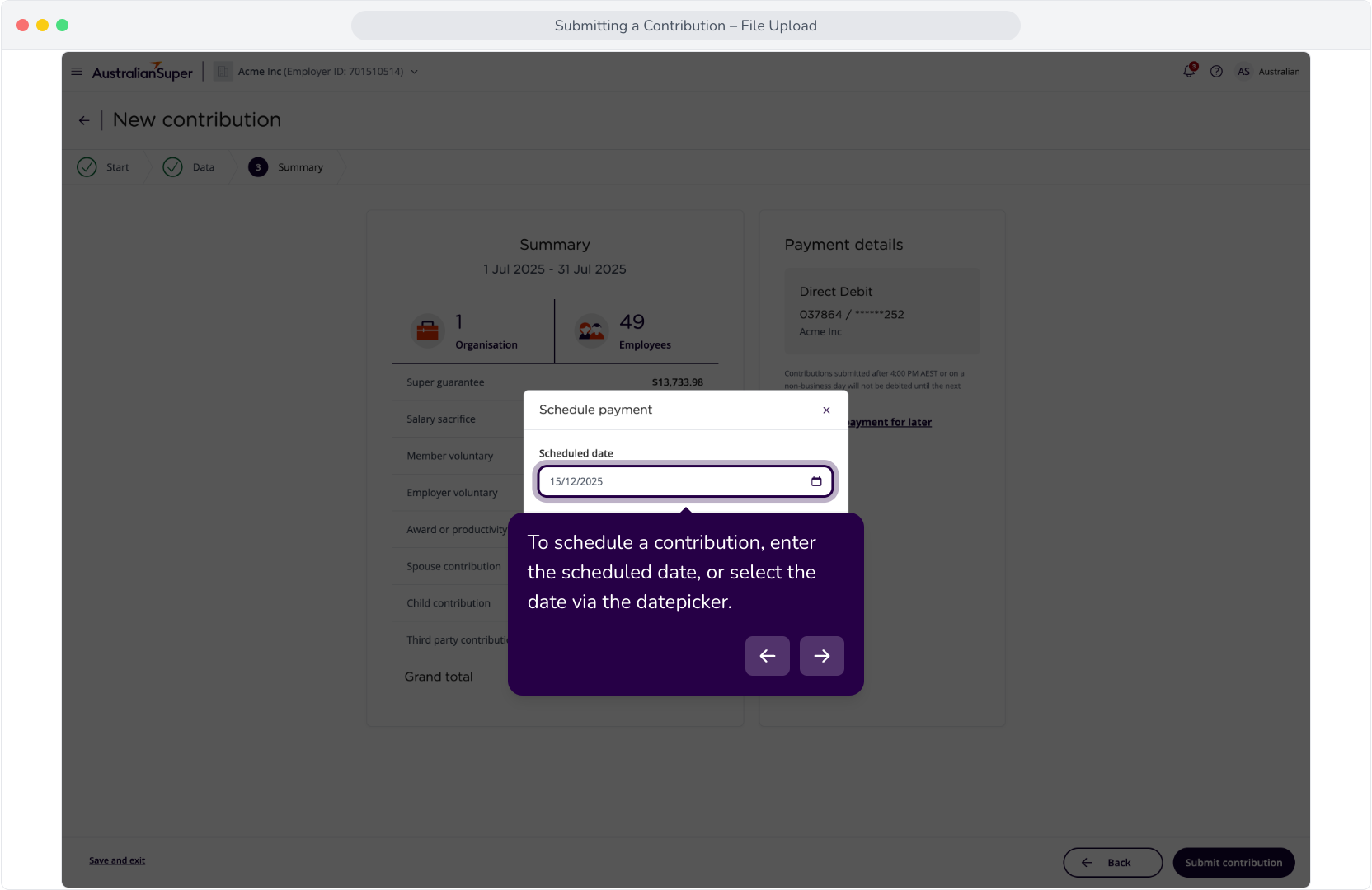Close the Schedule payment dialog
The width and height of the screenshot is (1372, 890).
826,410
